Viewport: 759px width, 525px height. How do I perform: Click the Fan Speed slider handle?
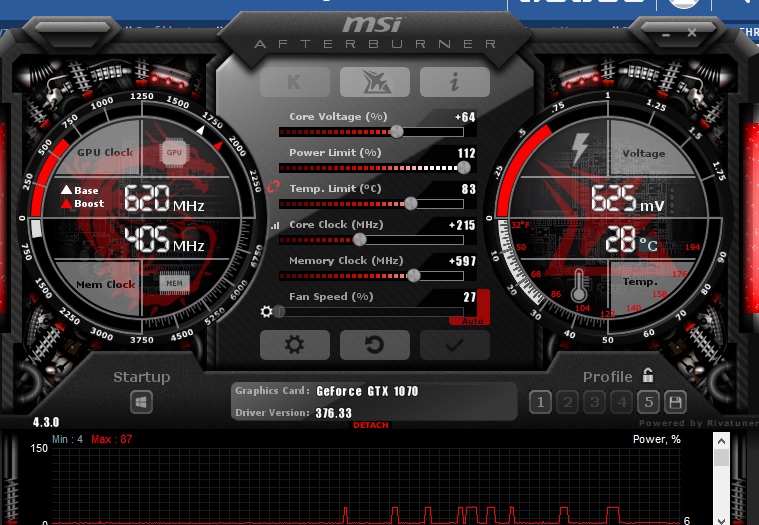click(279, 311)
